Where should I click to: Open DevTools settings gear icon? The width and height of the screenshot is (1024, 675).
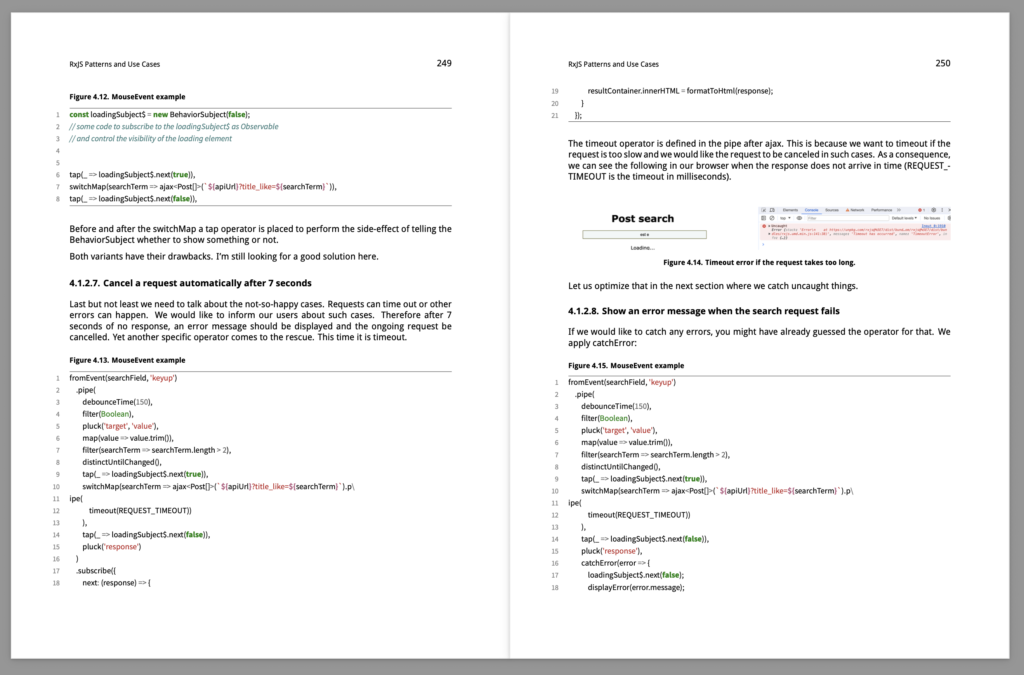(x=933, y=210)
